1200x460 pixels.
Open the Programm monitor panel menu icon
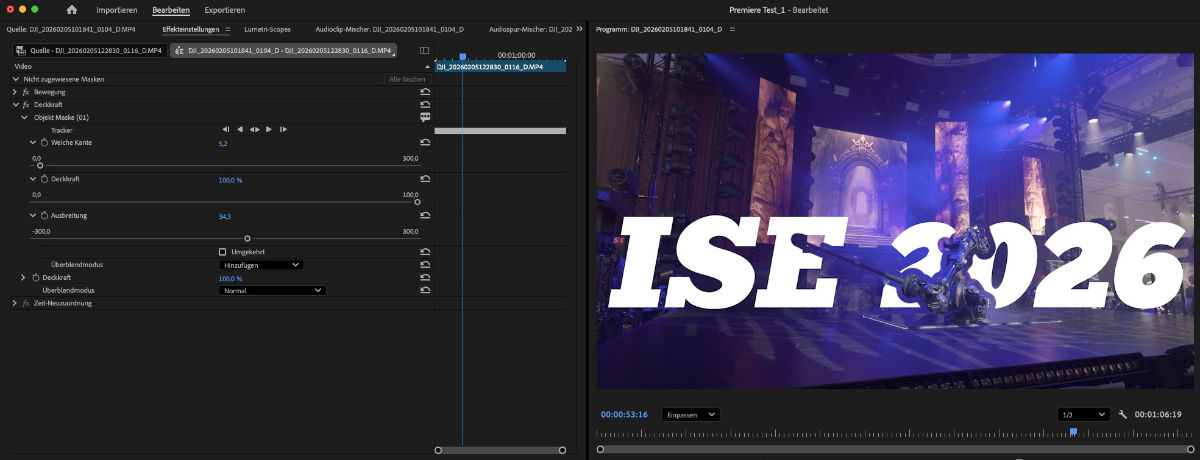(733, 29)
